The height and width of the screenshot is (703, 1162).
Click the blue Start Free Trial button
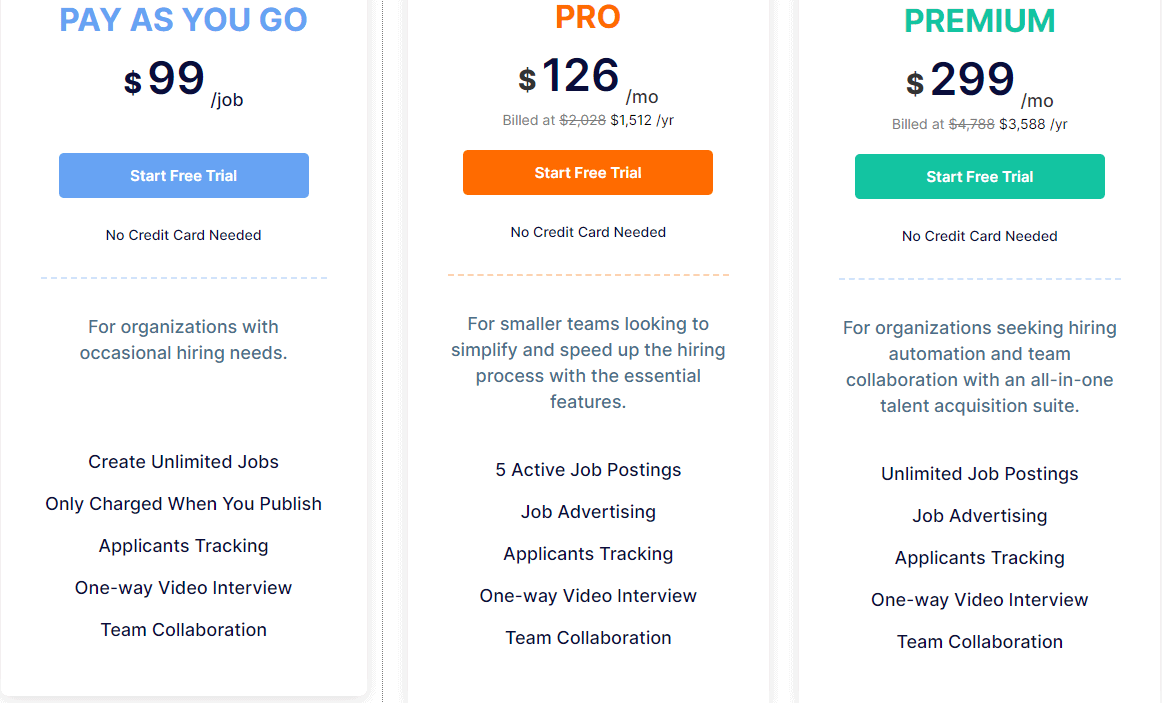click(183, 175)
